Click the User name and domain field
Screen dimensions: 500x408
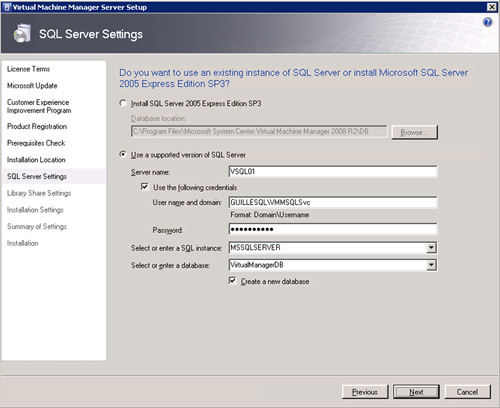[333, 202]
